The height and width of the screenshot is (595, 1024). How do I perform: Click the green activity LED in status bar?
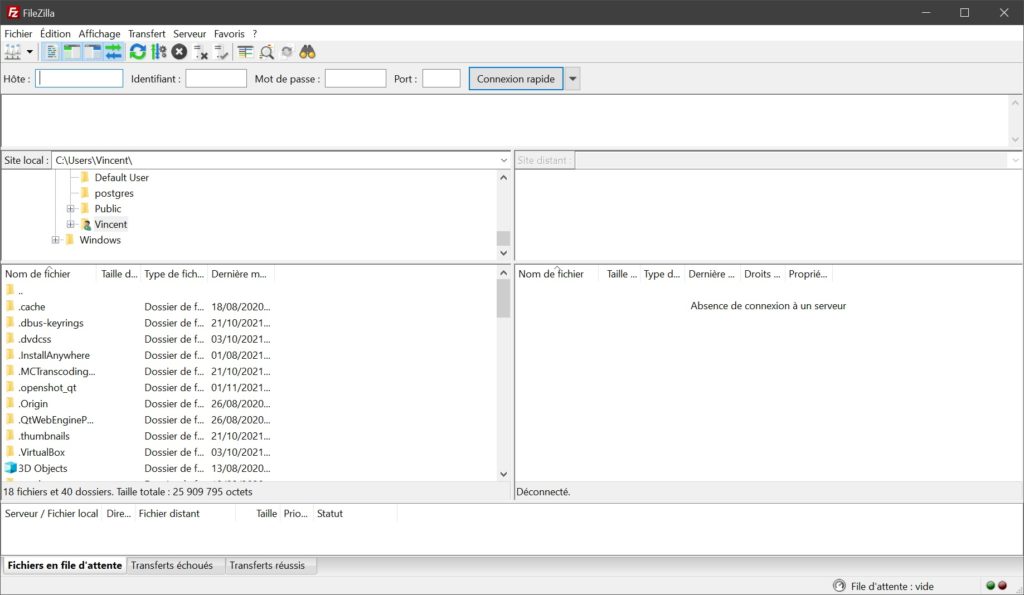click(x=990, y=586)
